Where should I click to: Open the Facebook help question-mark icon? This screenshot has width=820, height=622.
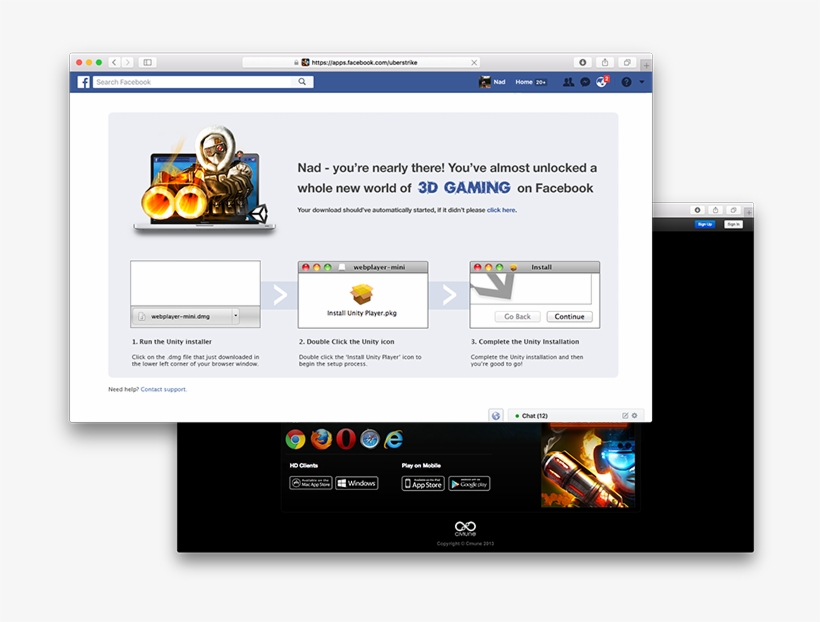(626, 82)
